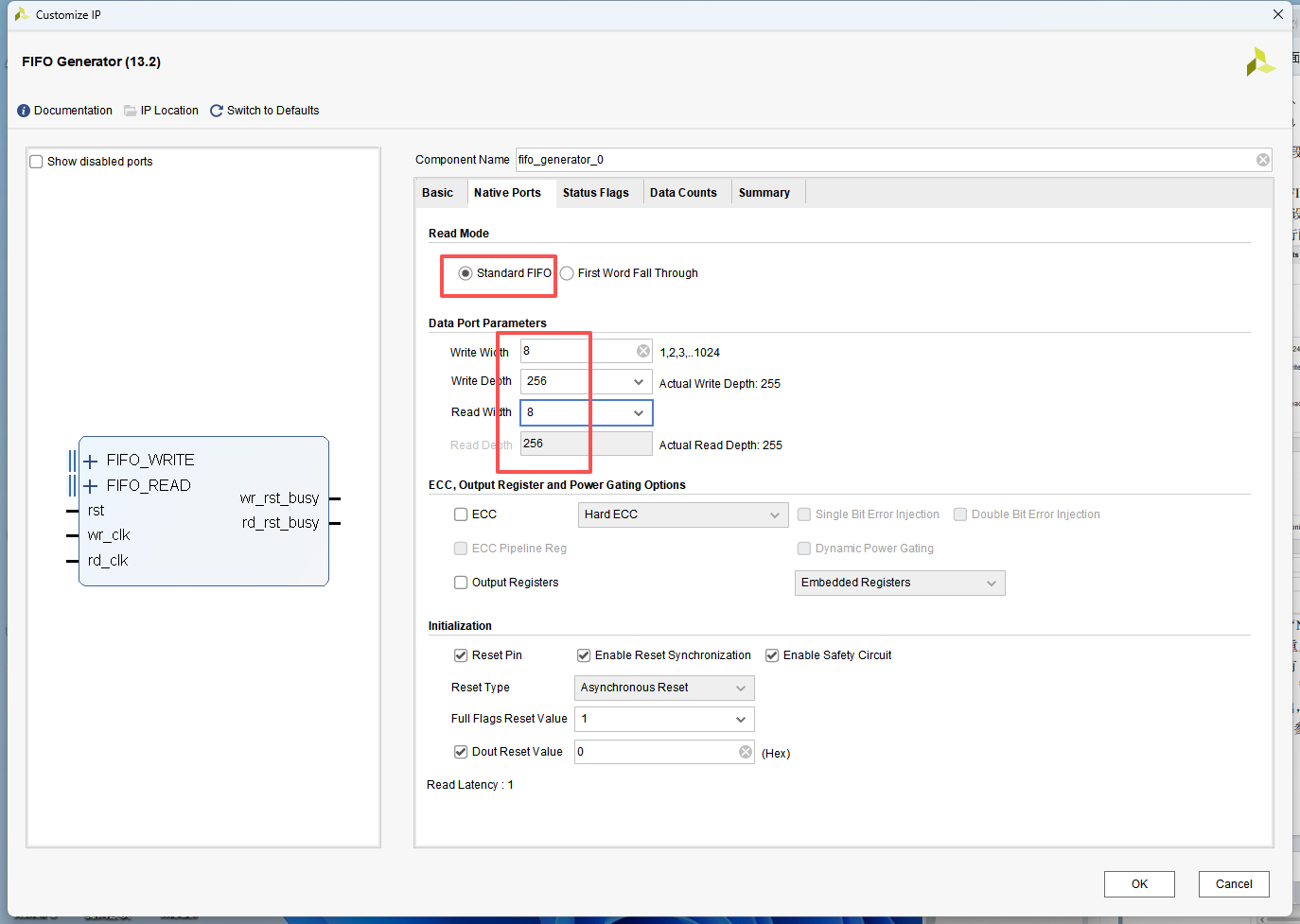Click the wr_clk port in the symbol
The height and width of the screenshot is (924, 1300).
[x=108, y=535]
